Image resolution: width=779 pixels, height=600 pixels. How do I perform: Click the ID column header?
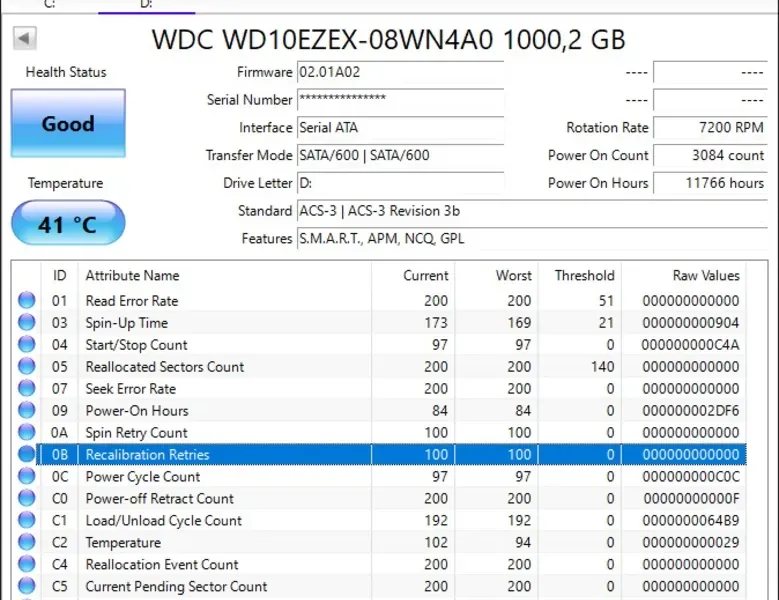(x=60, y=275)
